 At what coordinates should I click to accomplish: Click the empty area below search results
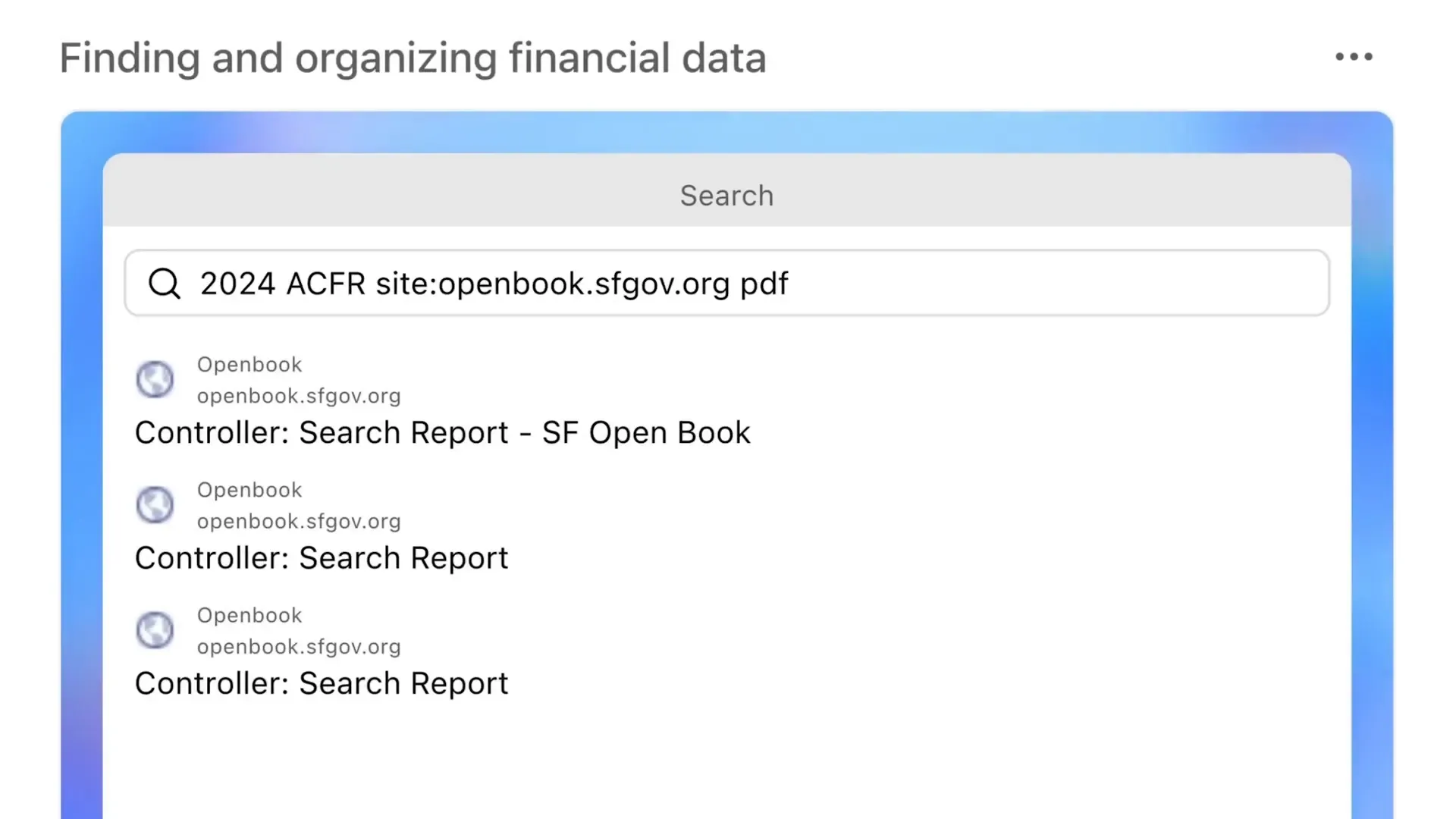(x=726, y=766)
